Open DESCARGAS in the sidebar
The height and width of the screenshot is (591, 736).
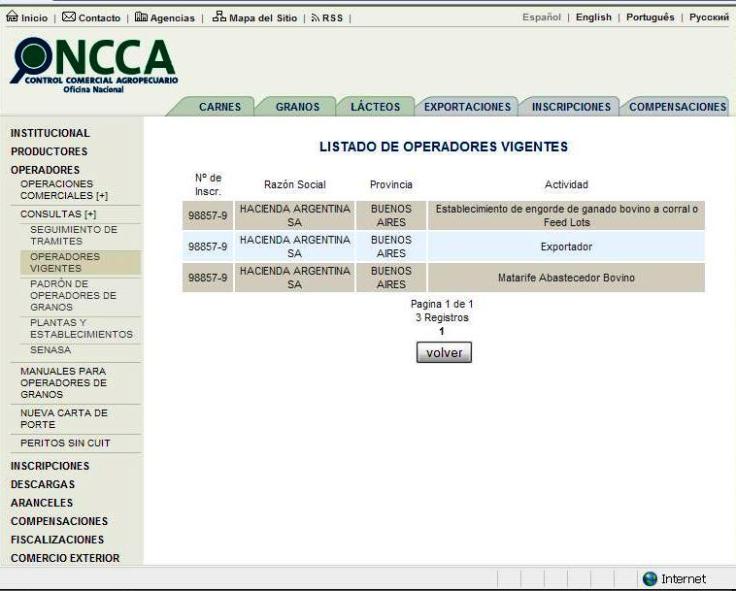(x=43, y=484)
